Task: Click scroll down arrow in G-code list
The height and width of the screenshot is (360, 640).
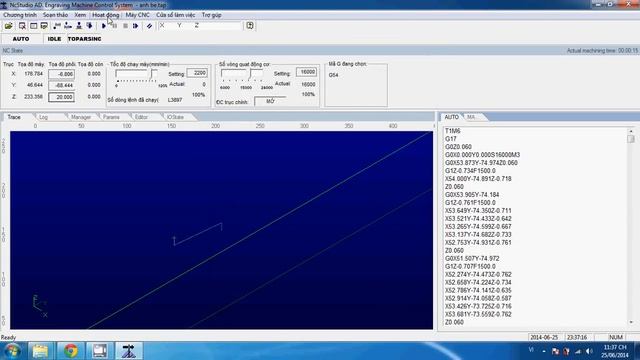Action: coord(631,322)
